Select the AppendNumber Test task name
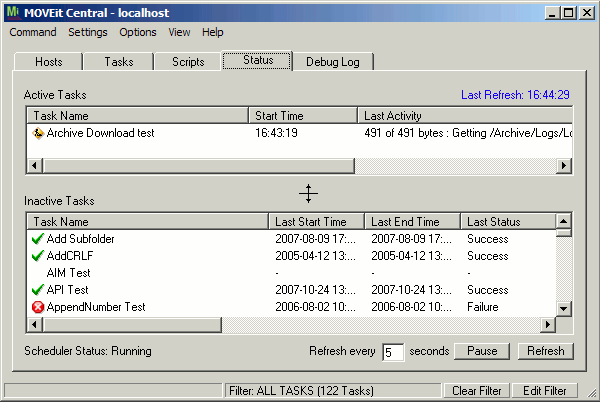The height and width of the screenshot is (402, 600). coord(96,307)
